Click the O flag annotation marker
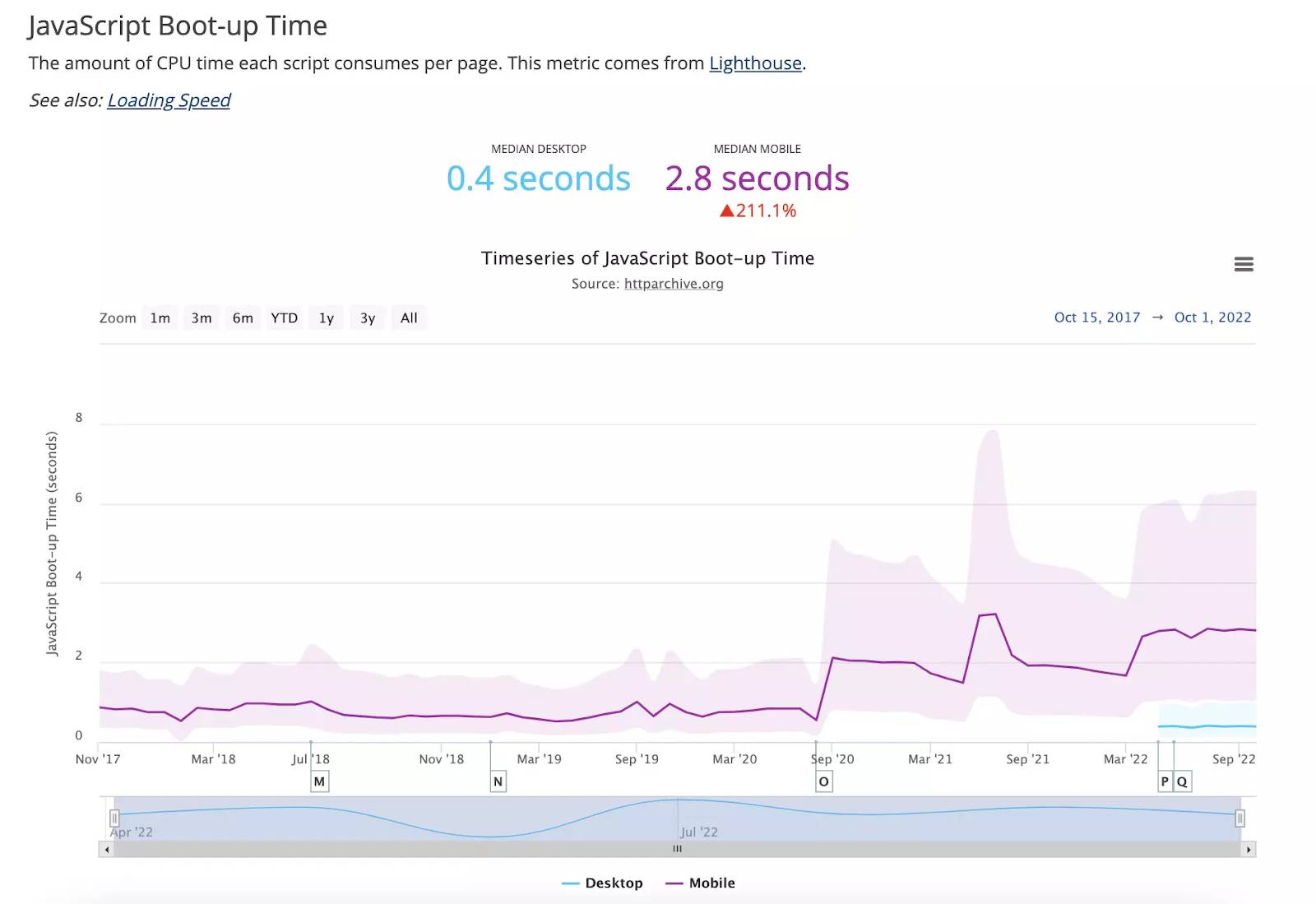Viewport: 1316px width, 904px height. coord(823,781)
